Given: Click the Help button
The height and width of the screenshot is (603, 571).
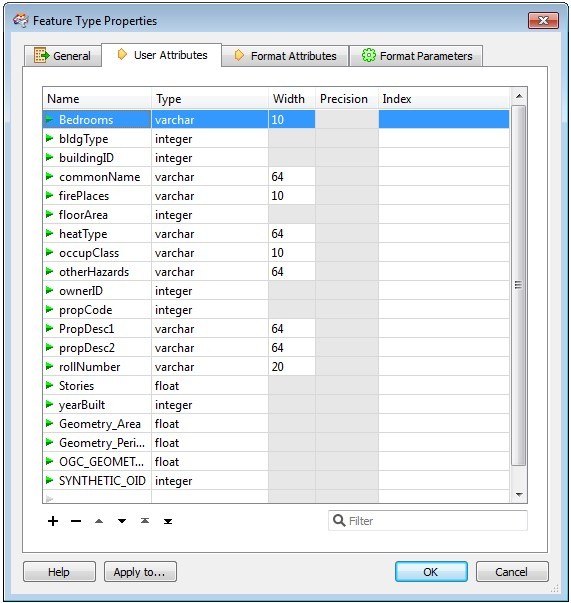Looking at the screenshot, I should tap(59, 572).
